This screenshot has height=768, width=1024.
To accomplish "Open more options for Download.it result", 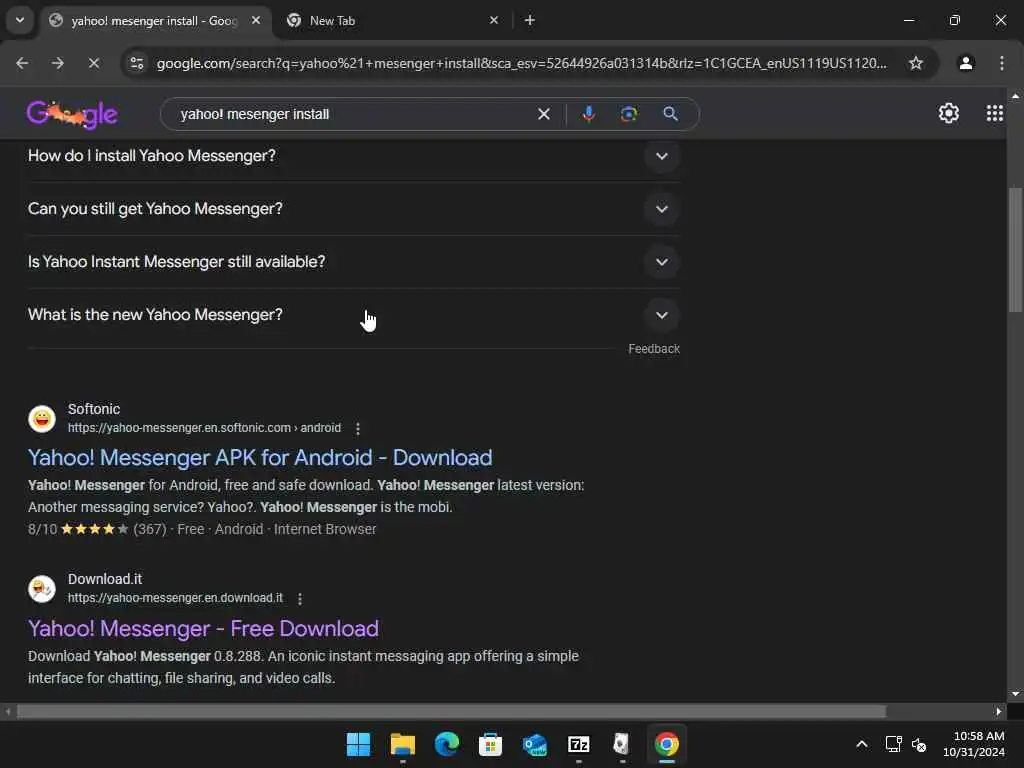I will (x=300, y=598).
